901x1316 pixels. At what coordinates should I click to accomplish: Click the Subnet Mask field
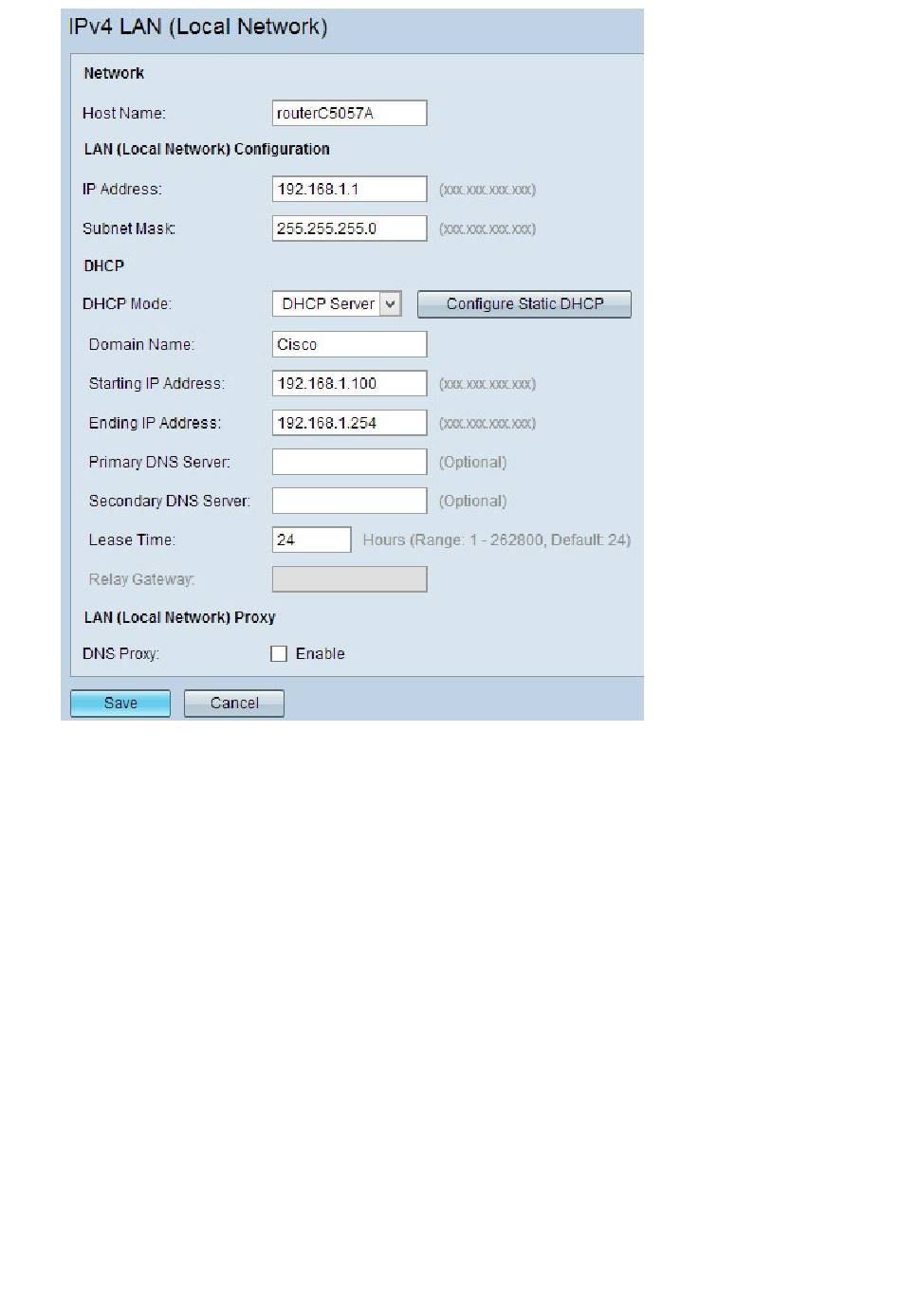coord(349,228)
